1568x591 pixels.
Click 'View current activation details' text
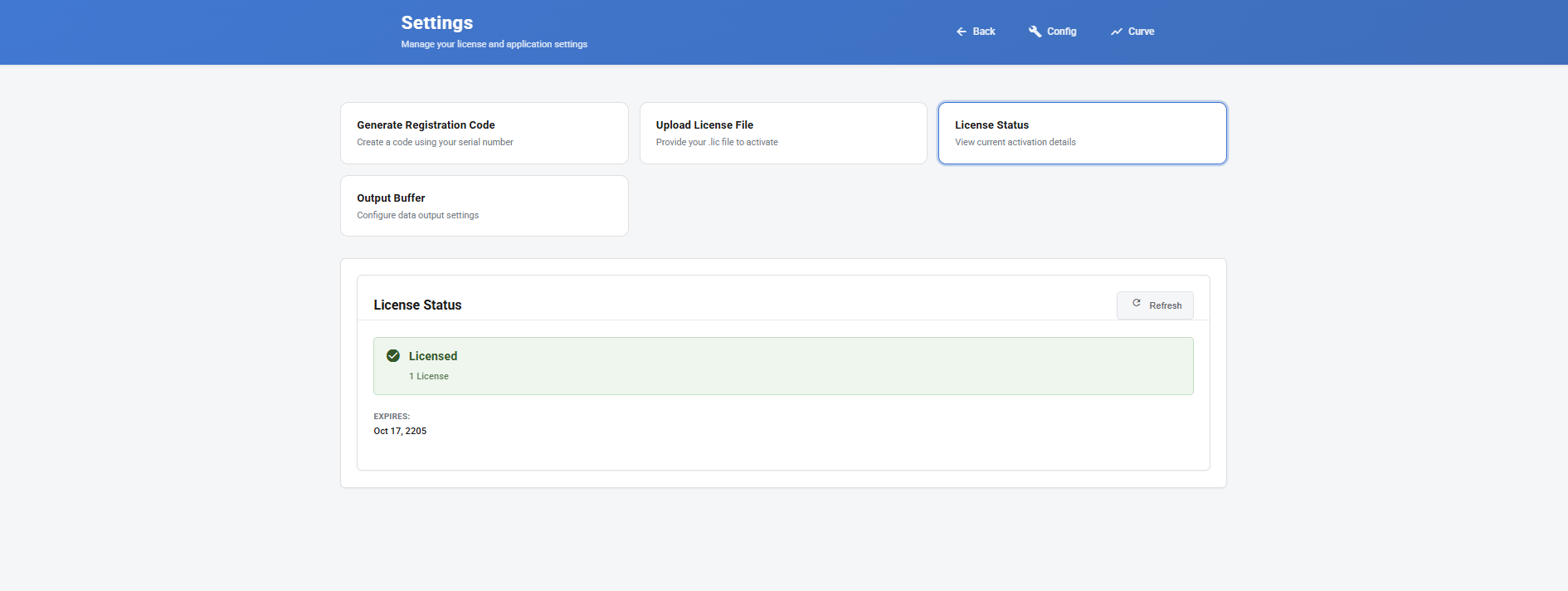point(1015,142)
